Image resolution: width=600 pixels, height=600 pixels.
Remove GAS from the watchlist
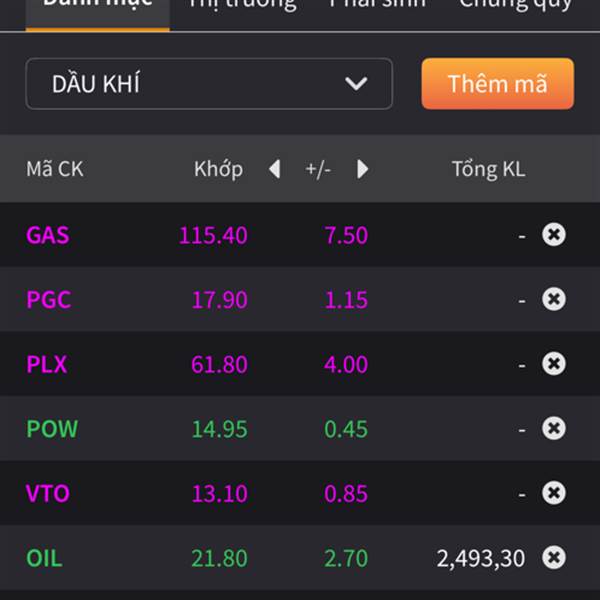(553, 235)
